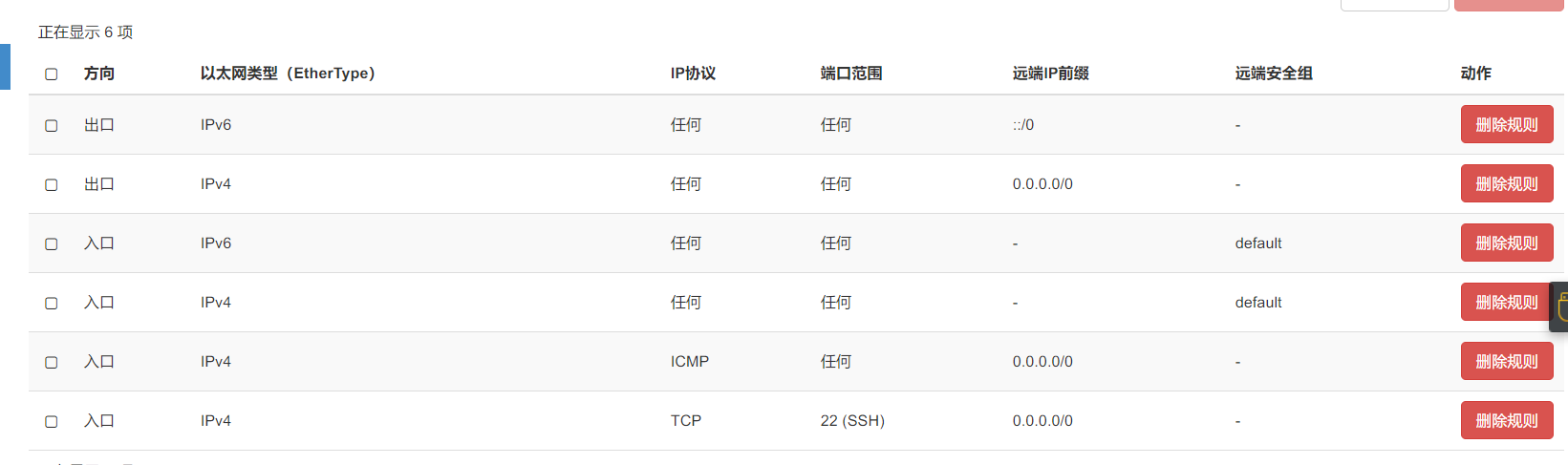Tick the TCP 22 (SSH) rule checkbox

coord(52,422)
